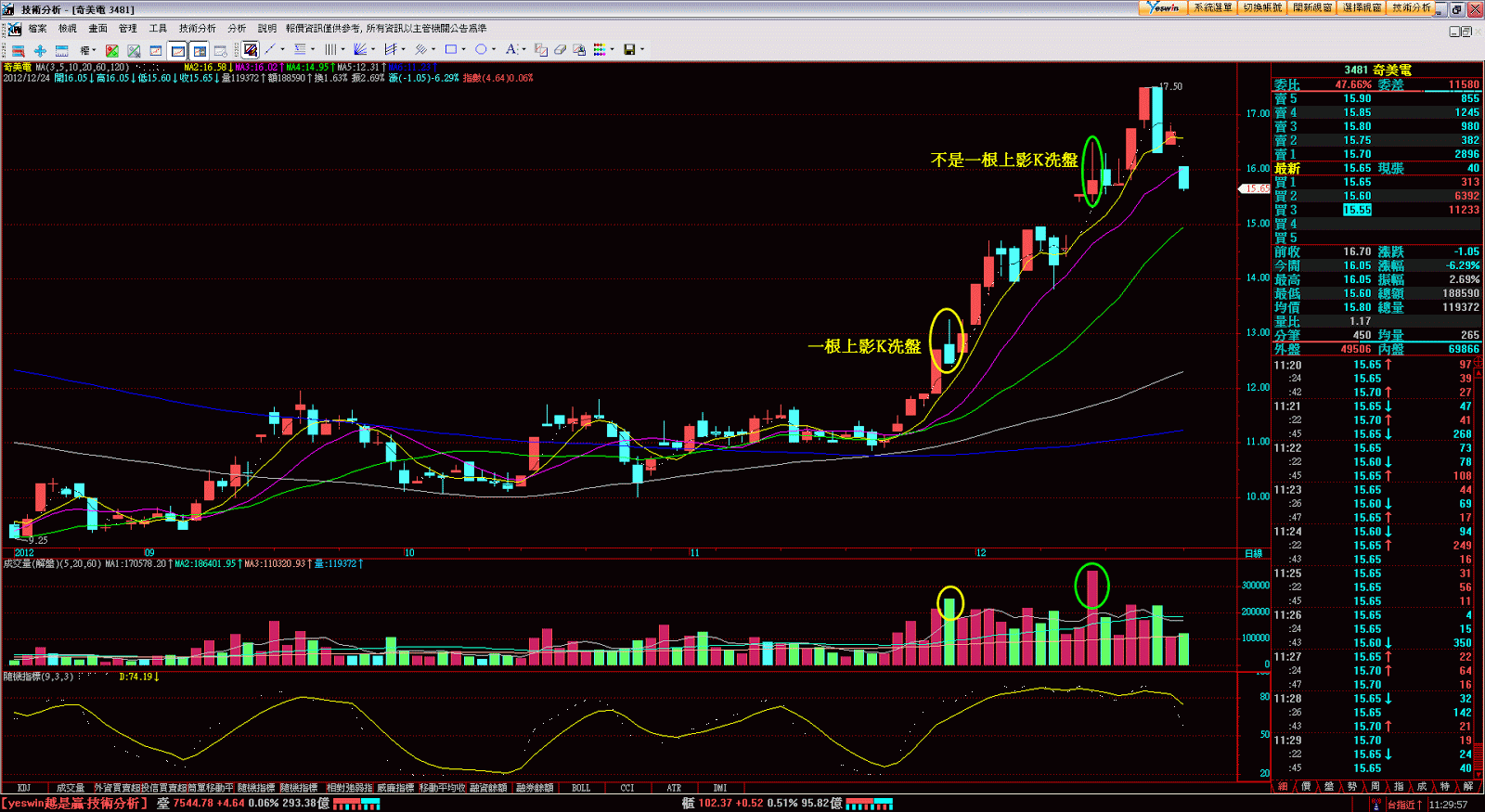Click the highlighted 15.55 bid price
This screenshot has width=1485, height=812.
[1357, 210]
